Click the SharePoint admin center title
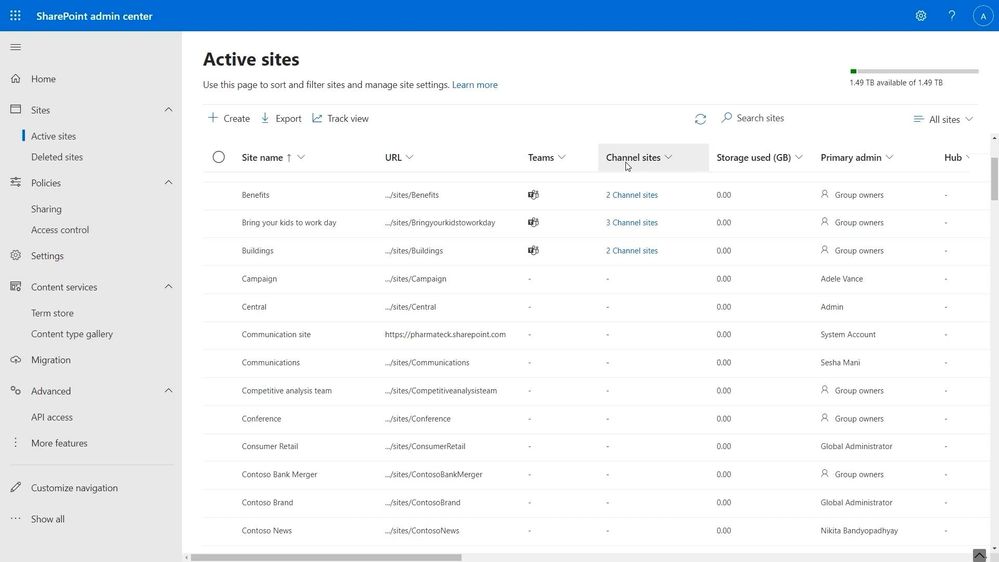 coord(94,16)
